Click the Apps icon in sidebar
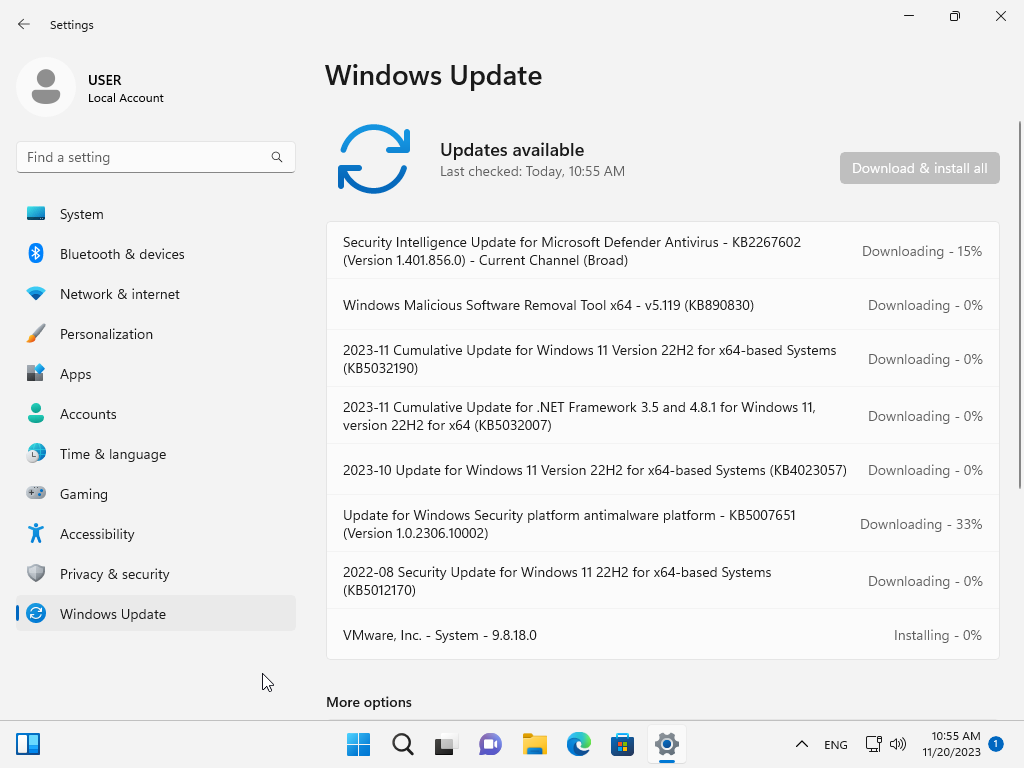Image resolution: width=1024 pixels, height=768 pixels. coord(36,373)
